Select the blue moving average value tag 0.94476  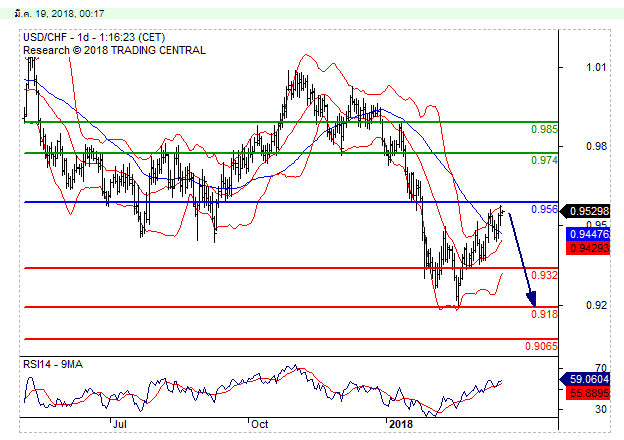pos(588,234)
